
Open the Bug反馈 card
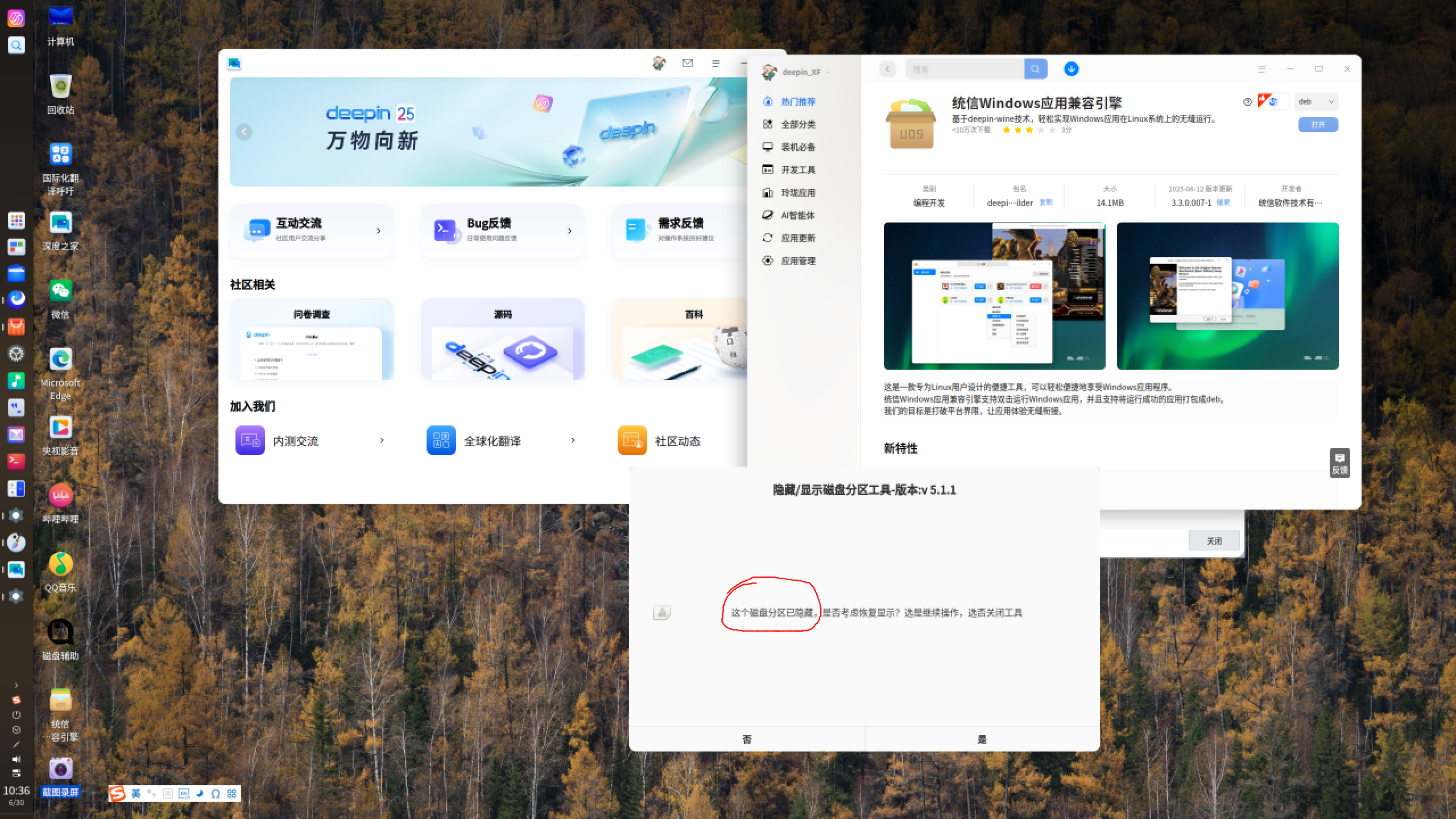click(x=503, y=230)
